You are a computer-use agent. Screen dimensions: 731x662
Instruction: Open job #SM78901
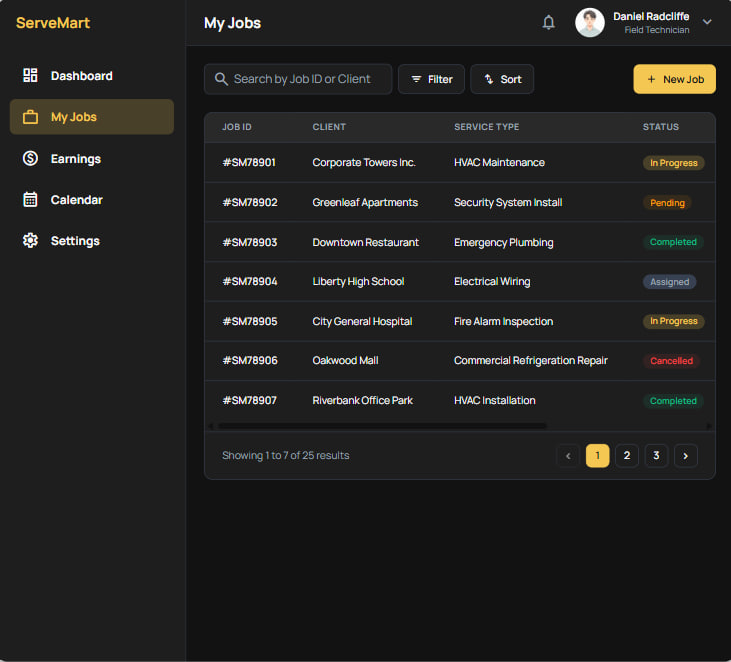pos(249,162)
